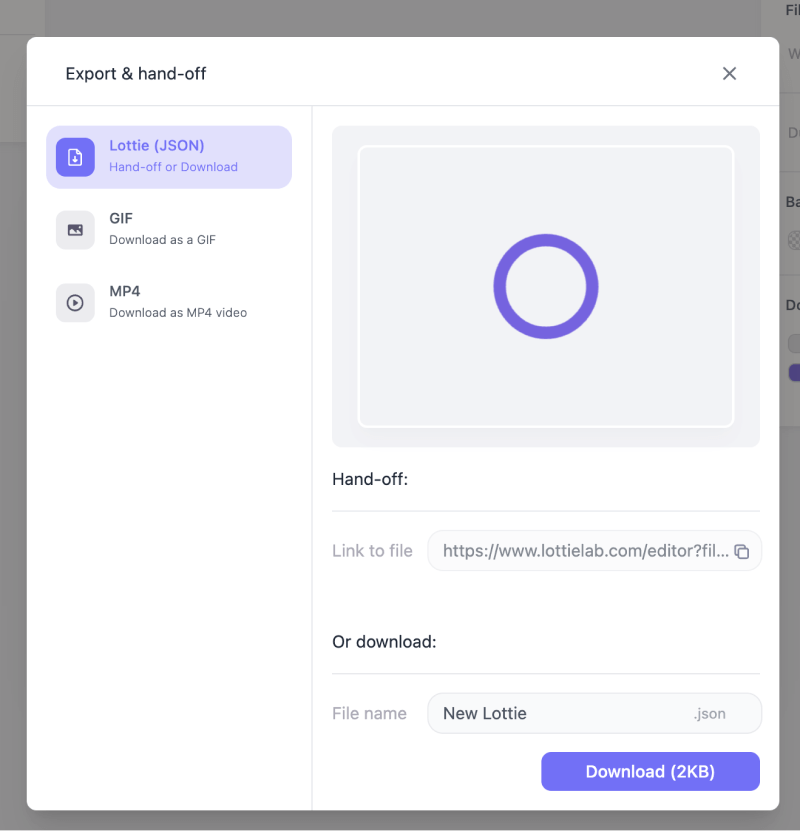Click the "Export & hand-off" dialog title
This screenshot has width=800, height=831.
tap(136, 73)
